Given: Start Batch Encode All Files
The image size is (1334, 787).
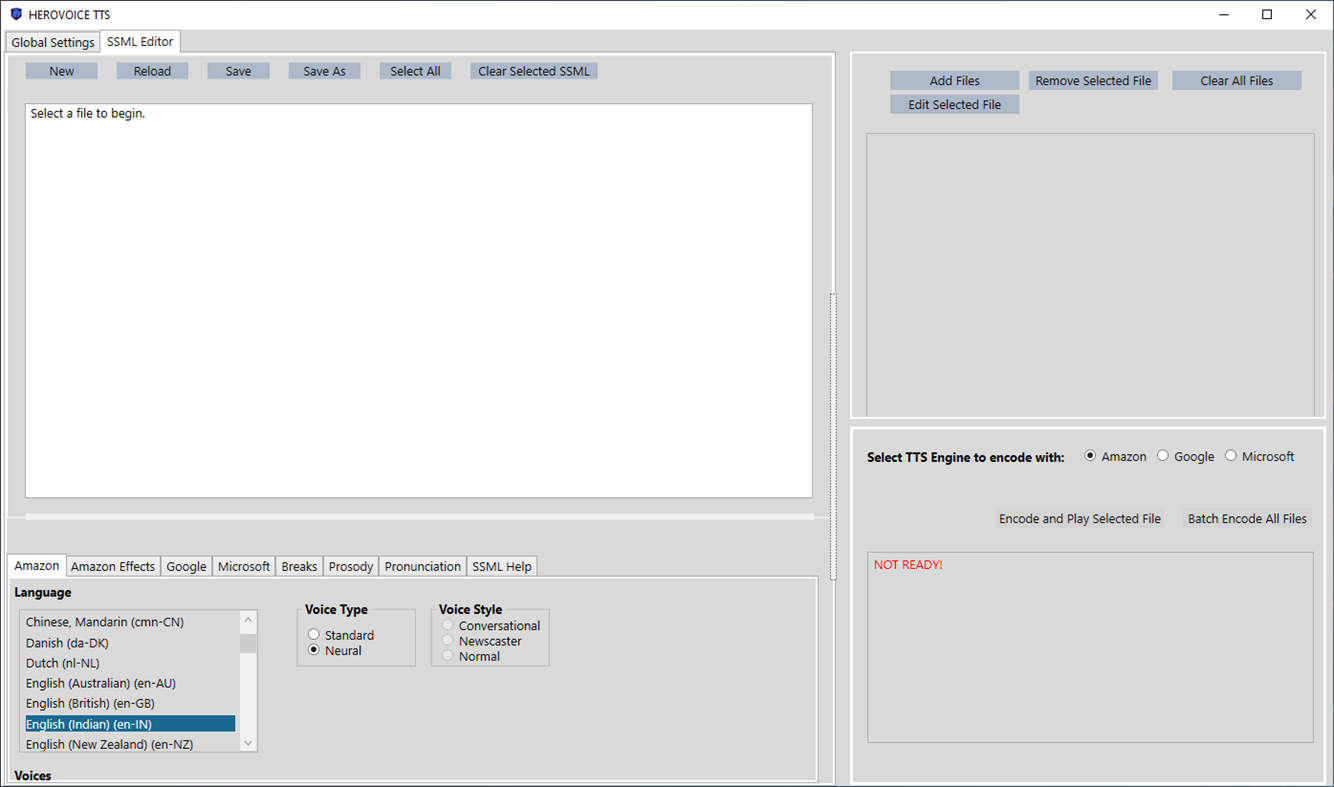Looking at the screenshot, I should coord(1247,518).
